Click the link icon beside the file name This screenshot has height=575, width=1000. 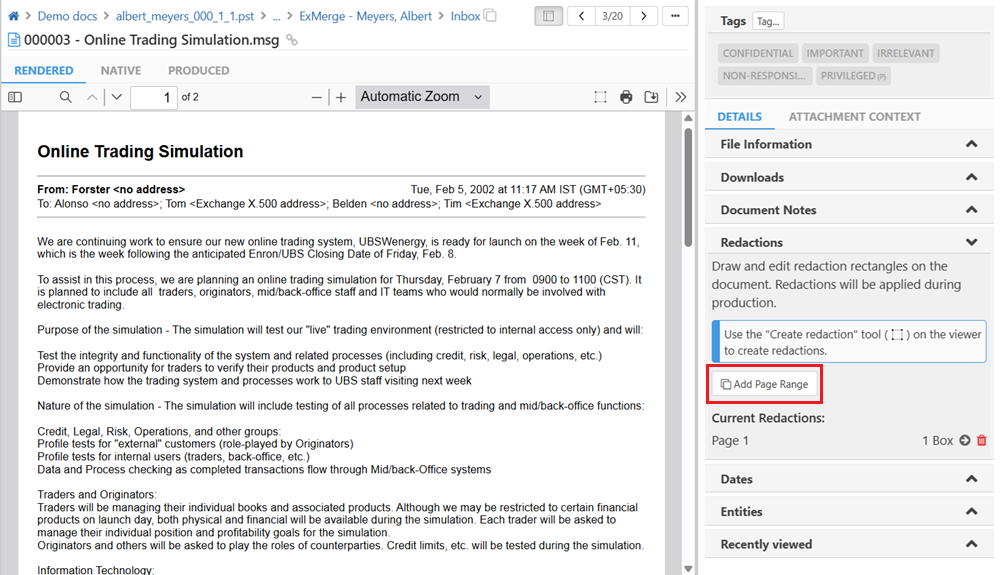(291, 40)
